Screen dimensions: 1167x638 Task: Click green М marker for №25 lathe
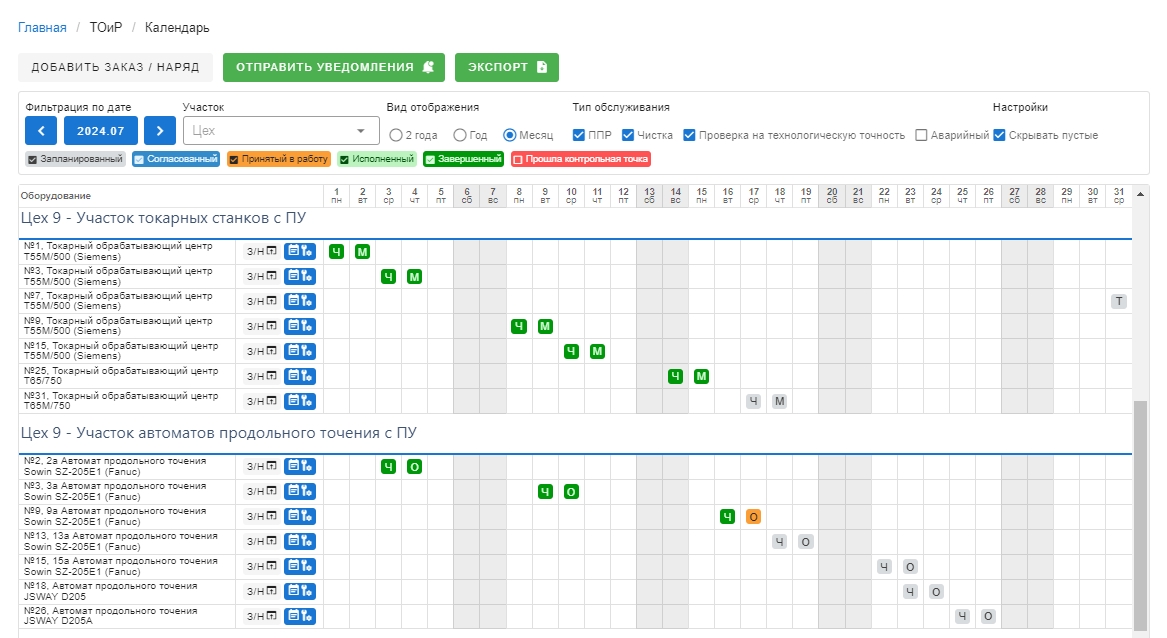[x=702, y=376]
